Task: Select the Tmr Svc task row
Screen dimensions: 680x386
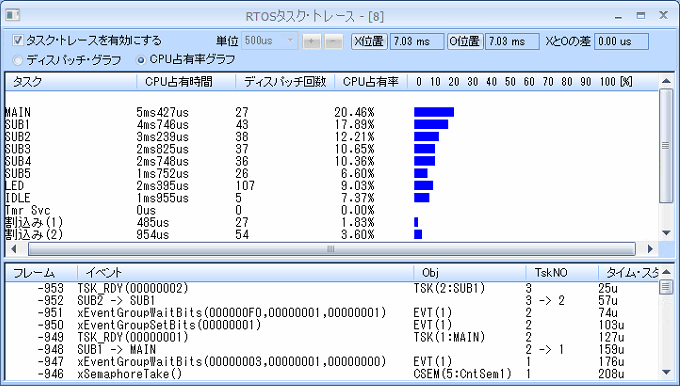Action: (x=332, y=210)
